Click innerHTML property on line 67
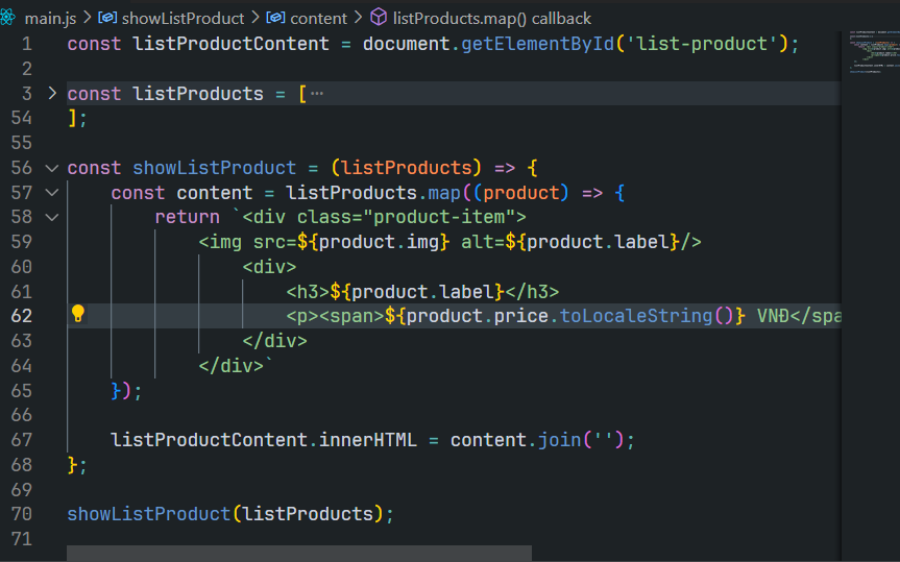Image resolution: width=900 pixels, height=562 pixels. [368, 440]
